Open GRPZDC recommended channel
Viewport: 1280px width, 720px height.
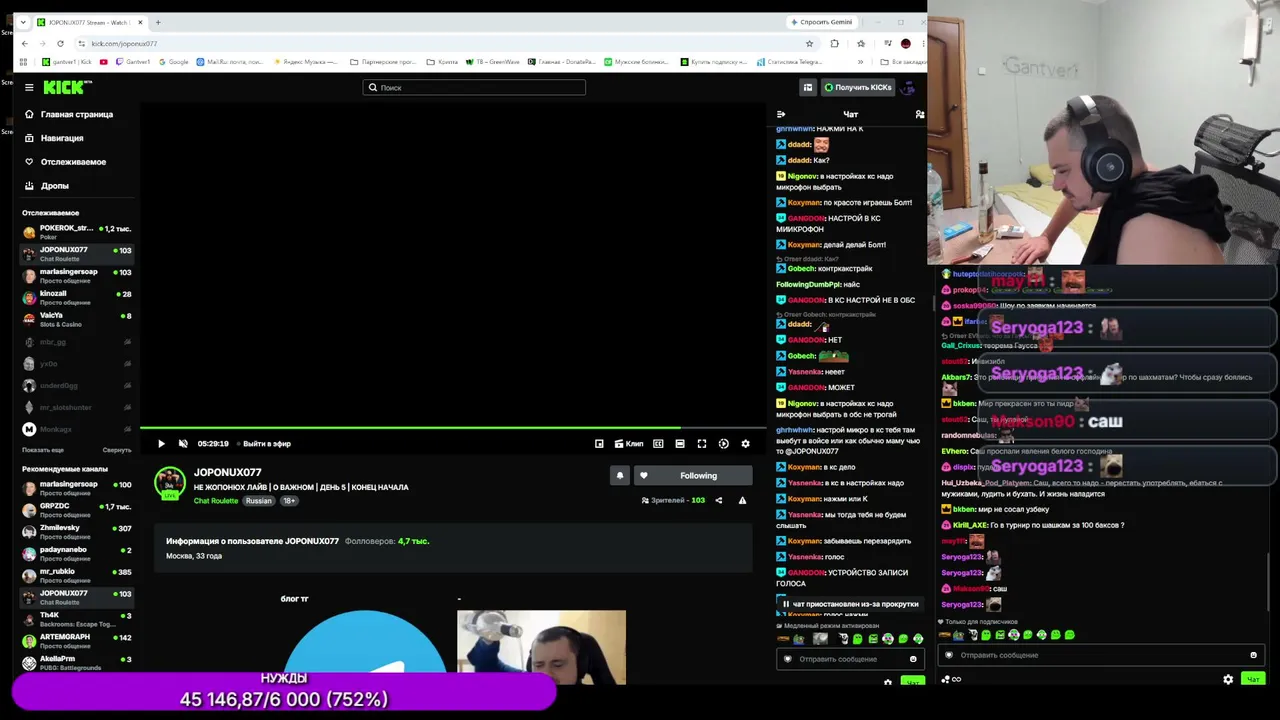point(78,510)
